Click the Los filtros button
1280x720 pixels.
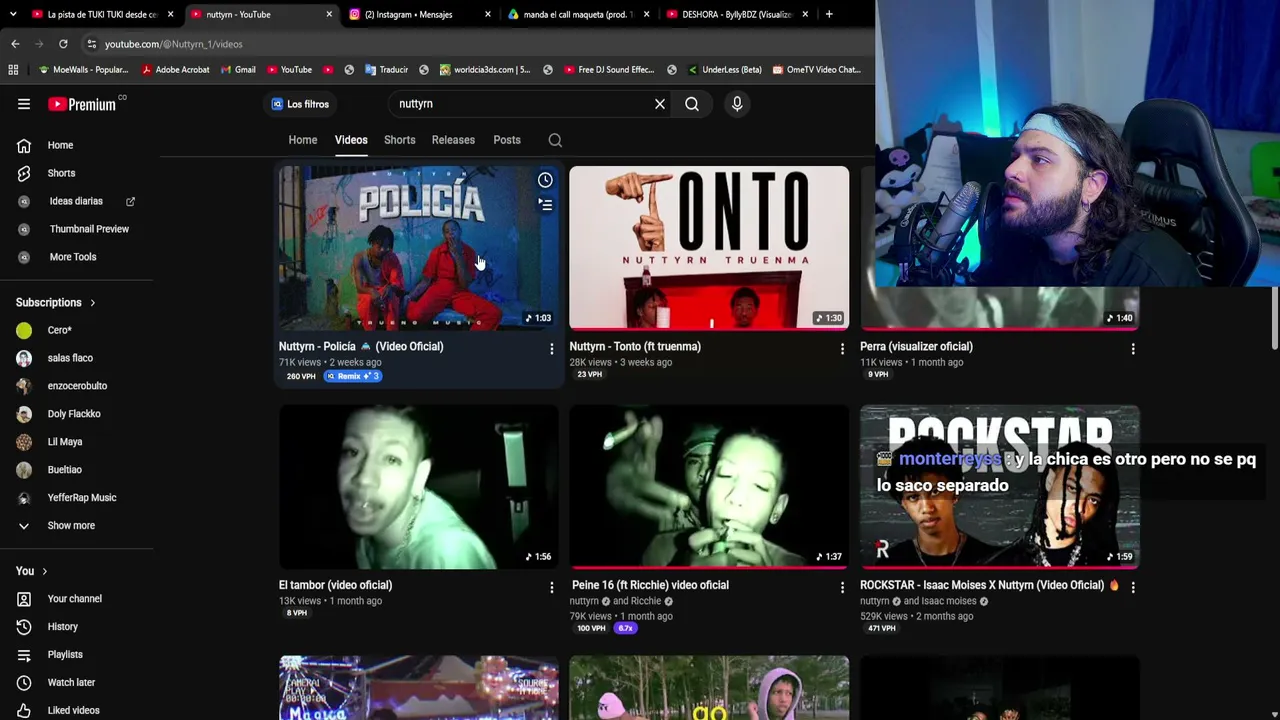click(300, 104)
